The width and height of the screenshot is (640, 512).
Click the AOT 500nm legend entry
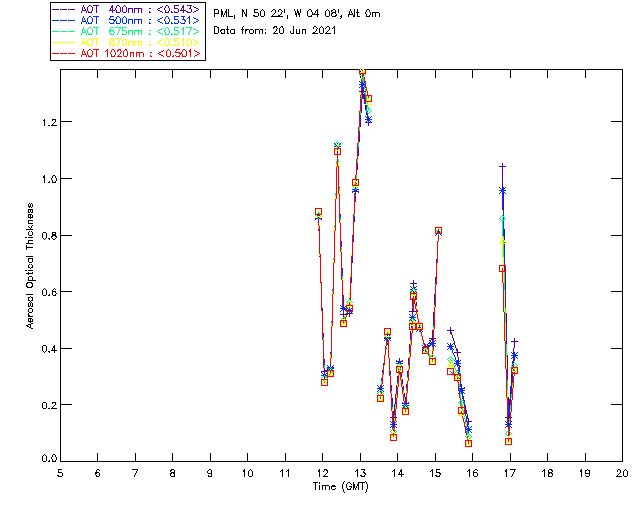127,20
